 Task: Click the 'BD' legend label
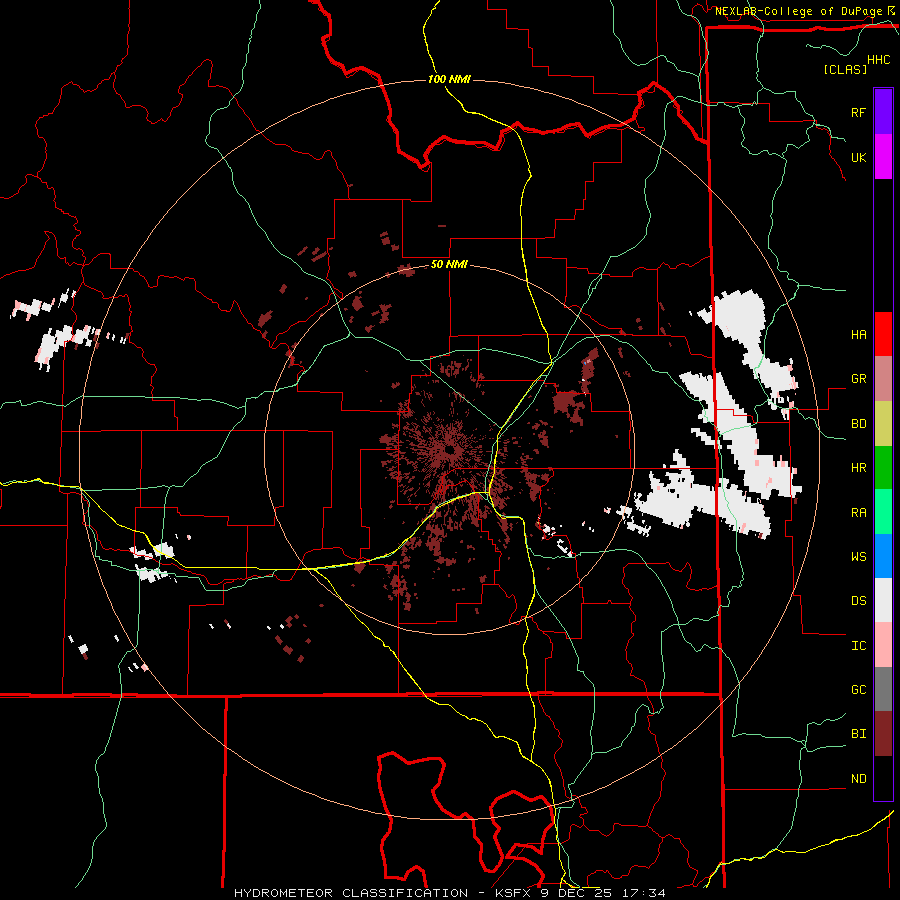[x=858, y=424]
